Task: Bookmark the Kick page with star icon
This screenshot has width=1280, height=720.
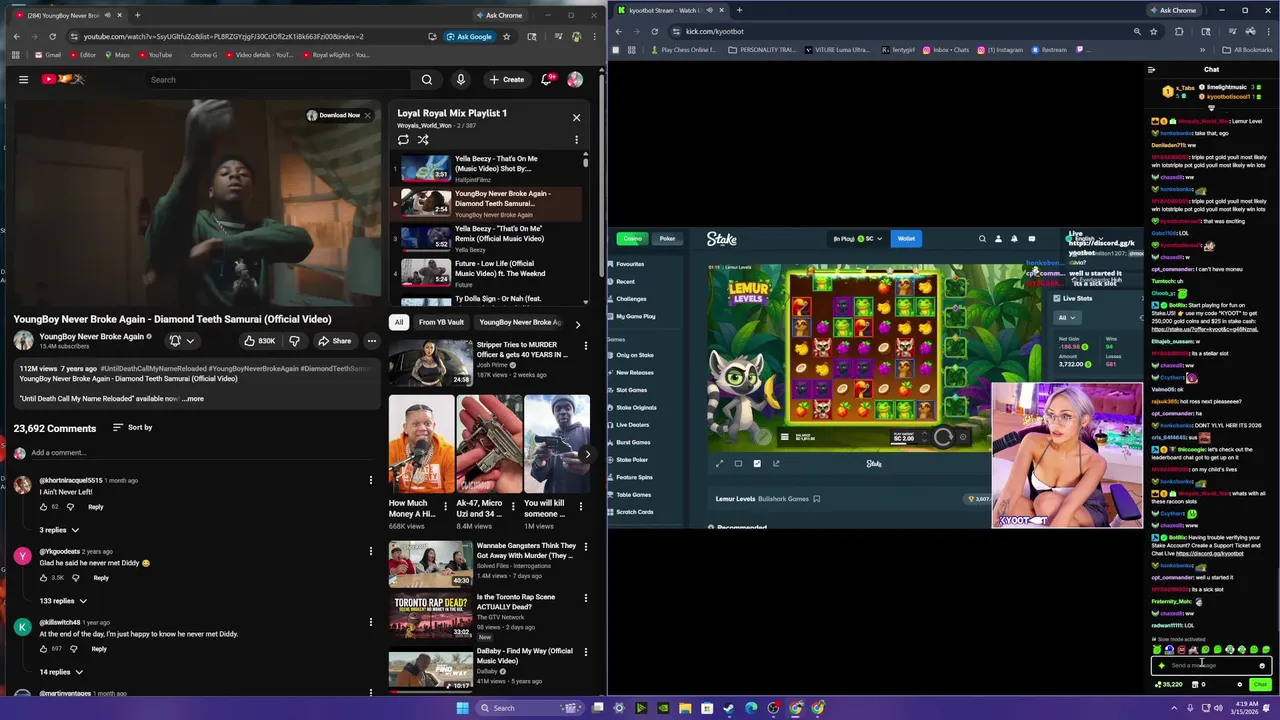Action: [1155, 31]
